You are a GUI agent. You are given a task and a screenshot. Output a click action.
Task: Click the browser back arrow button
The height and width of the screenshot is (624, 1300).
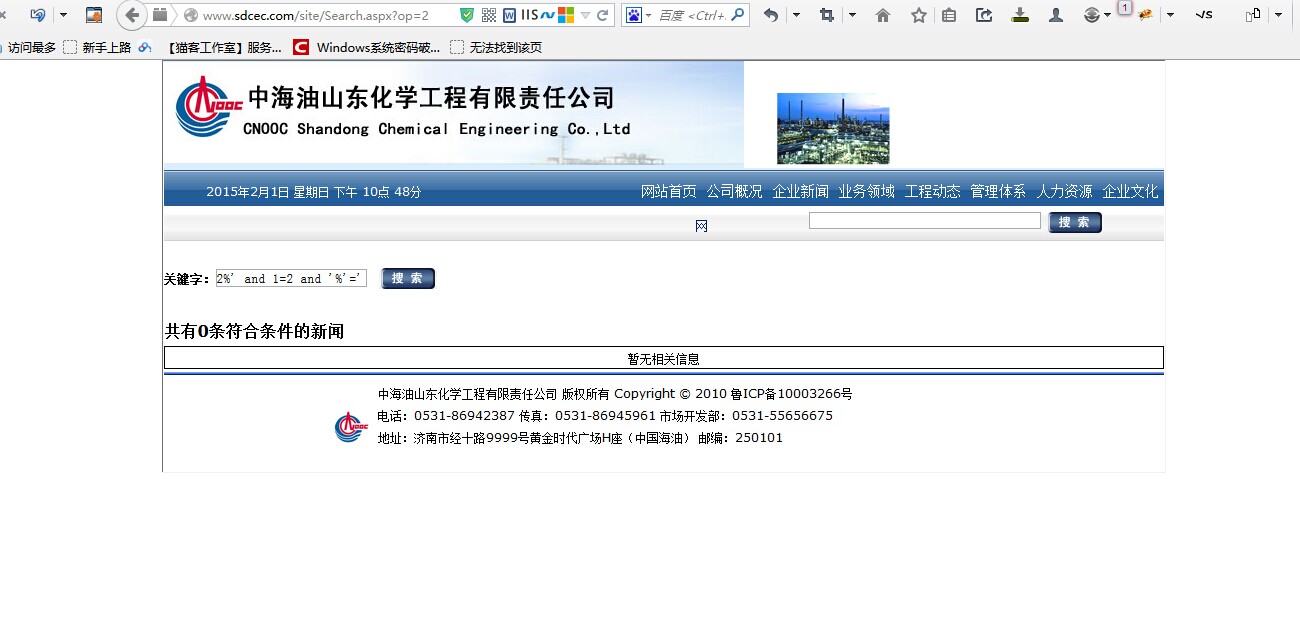[x=132, y=15]
